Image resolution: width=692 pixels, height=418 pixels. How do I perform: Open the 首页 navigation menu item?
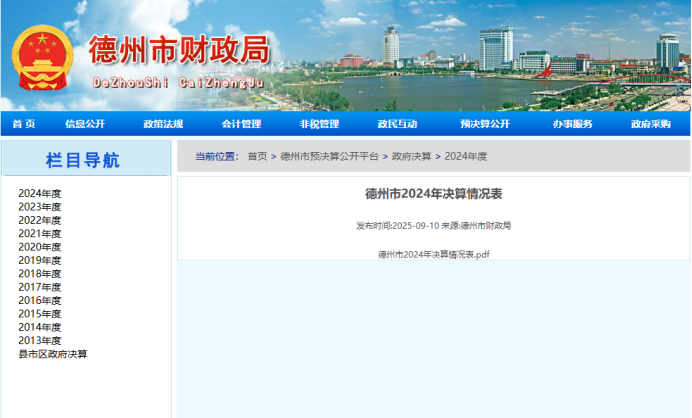tap(24, 124)
